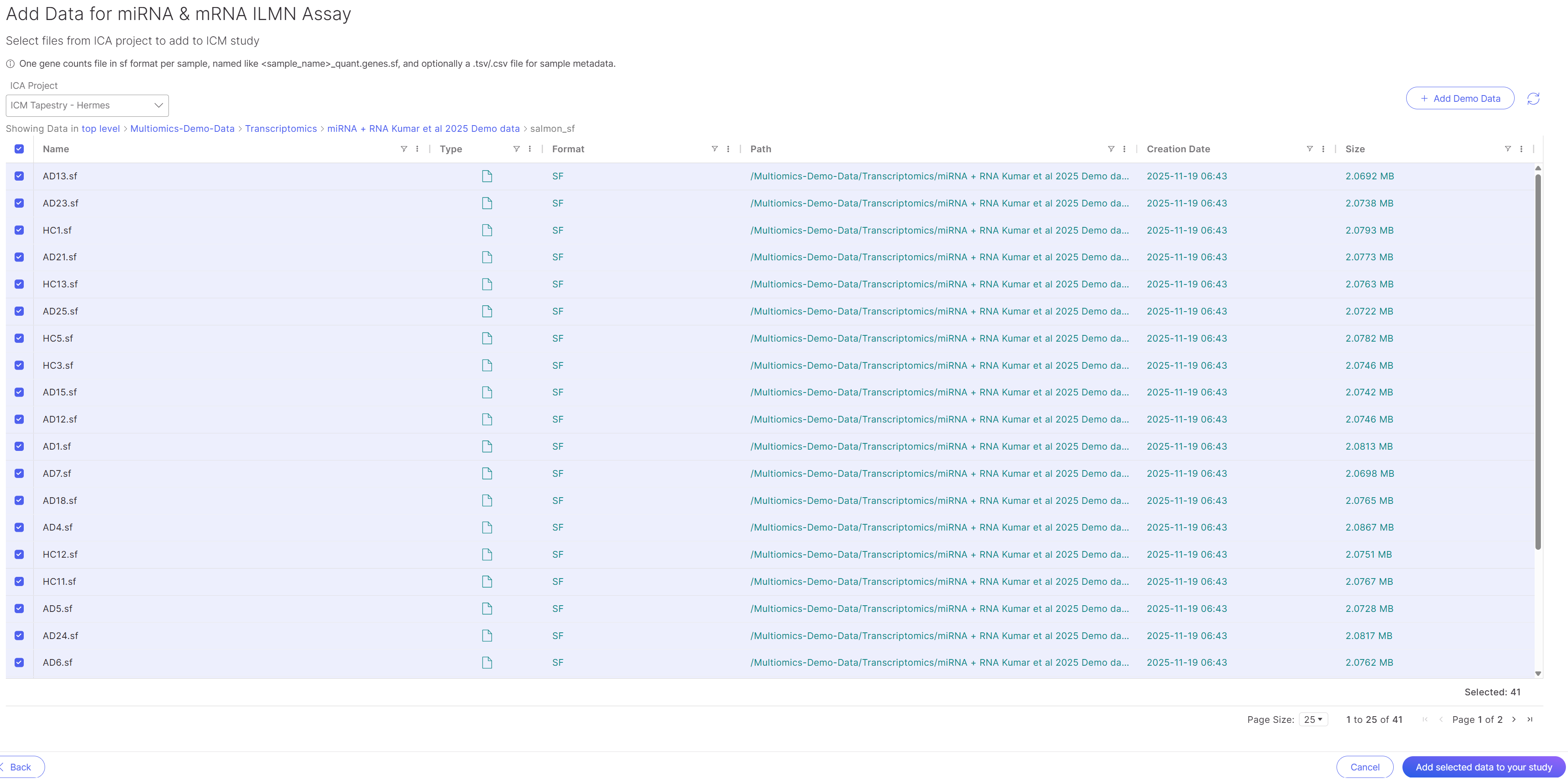The image size is (1568, 780).
Task: Click the Format column filter icon
Action: pos(714,149)
